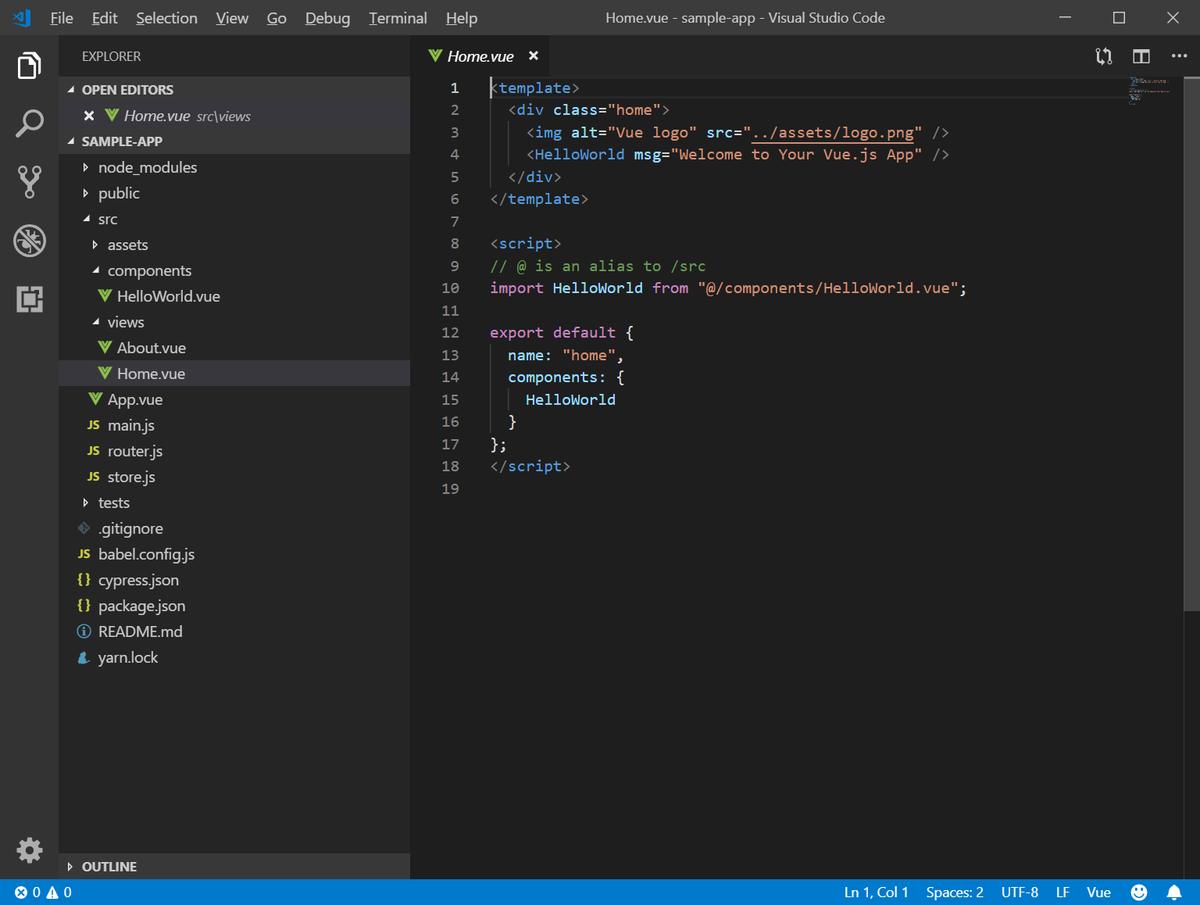Open the View menu
Image resolution: width=1200 pixels, height=905 pixels.
point(232,18)
